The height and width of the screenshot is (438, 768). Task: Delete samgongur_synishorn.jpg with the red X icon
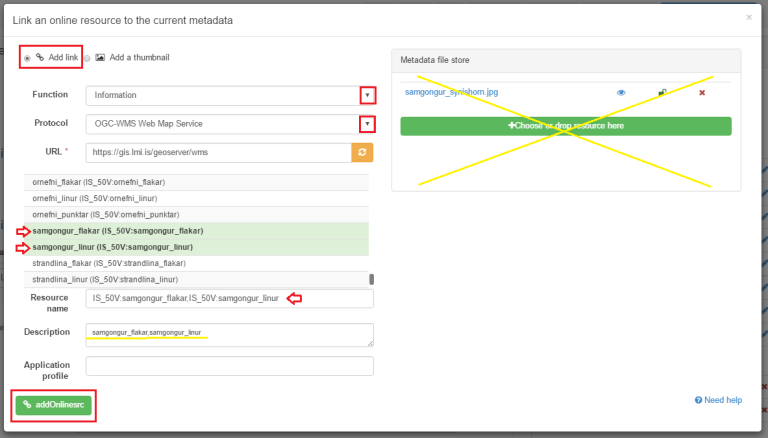[x=702, y=93]
